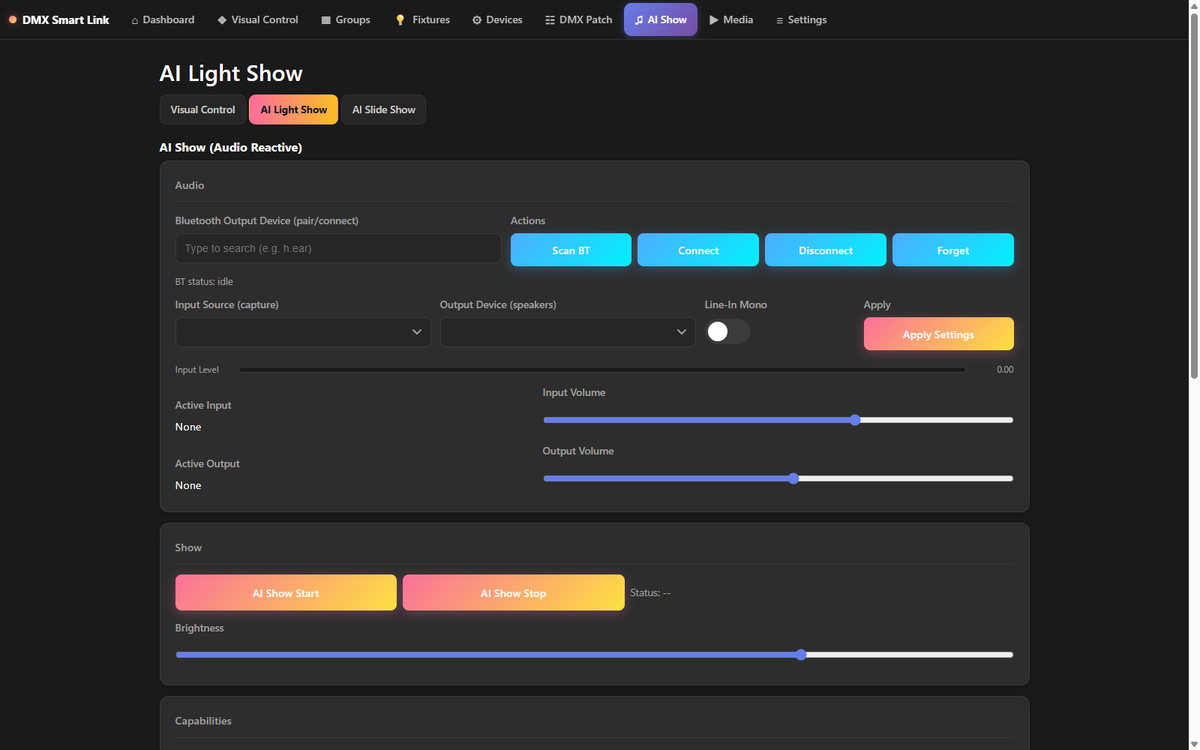The width and height of the screenshot is (1200, 750).
Task: Click the Brightness slider handle
Action: (x=801, y=655)
